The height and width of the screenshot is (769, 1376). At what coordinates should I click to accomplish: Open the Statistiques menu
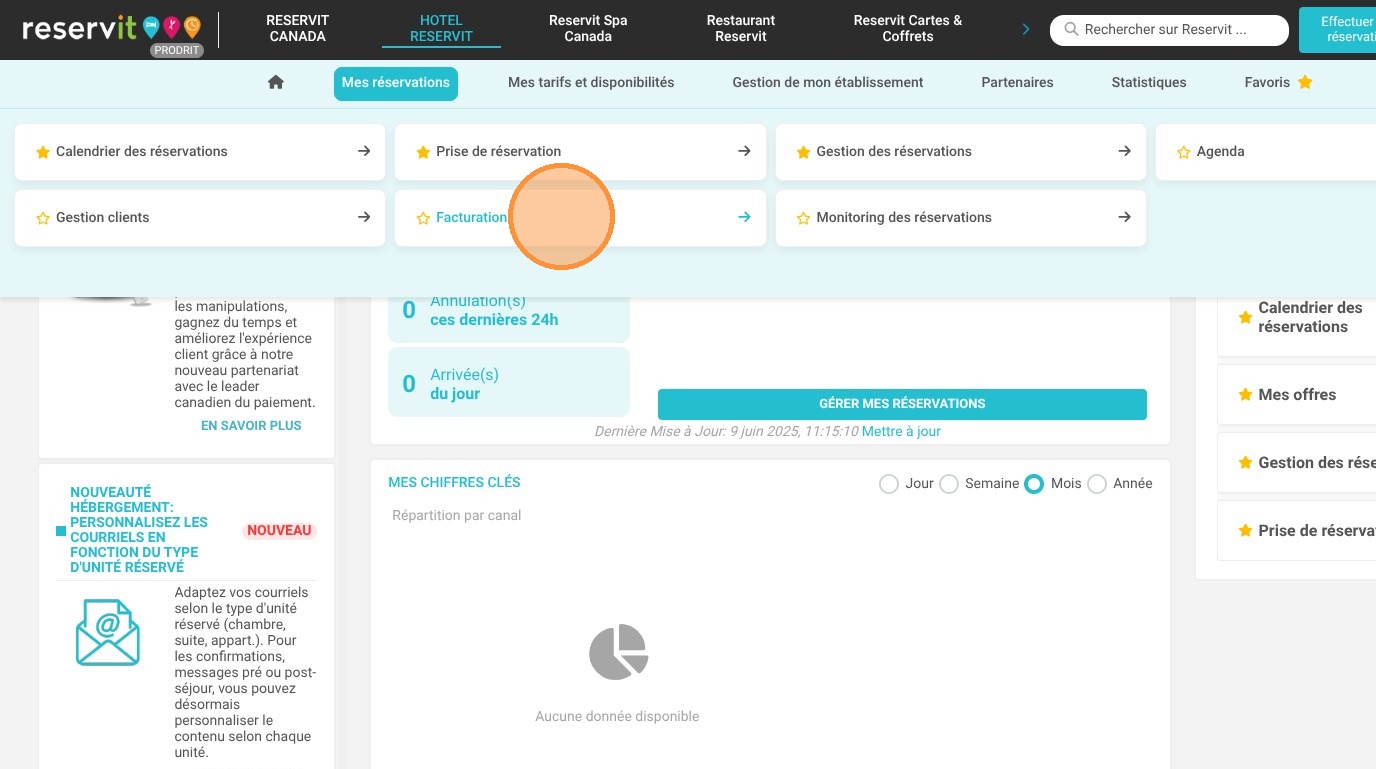tap(1149, 83)
